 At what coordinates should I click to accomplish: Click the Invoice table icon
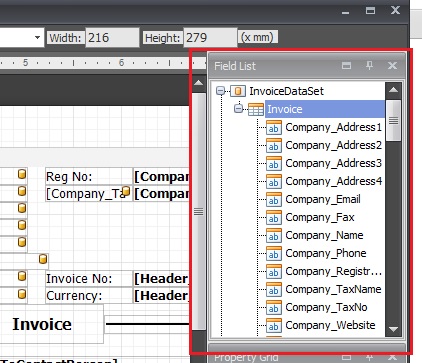256,109
